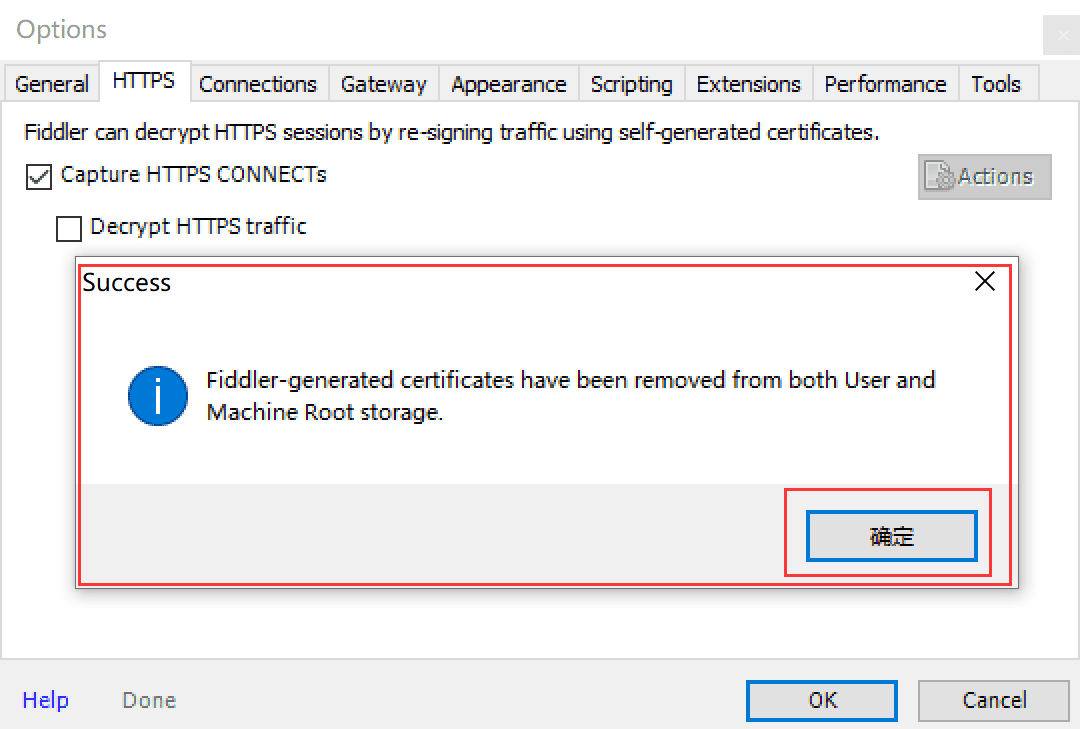Click the Success dialog title bar

click(523, 282)
